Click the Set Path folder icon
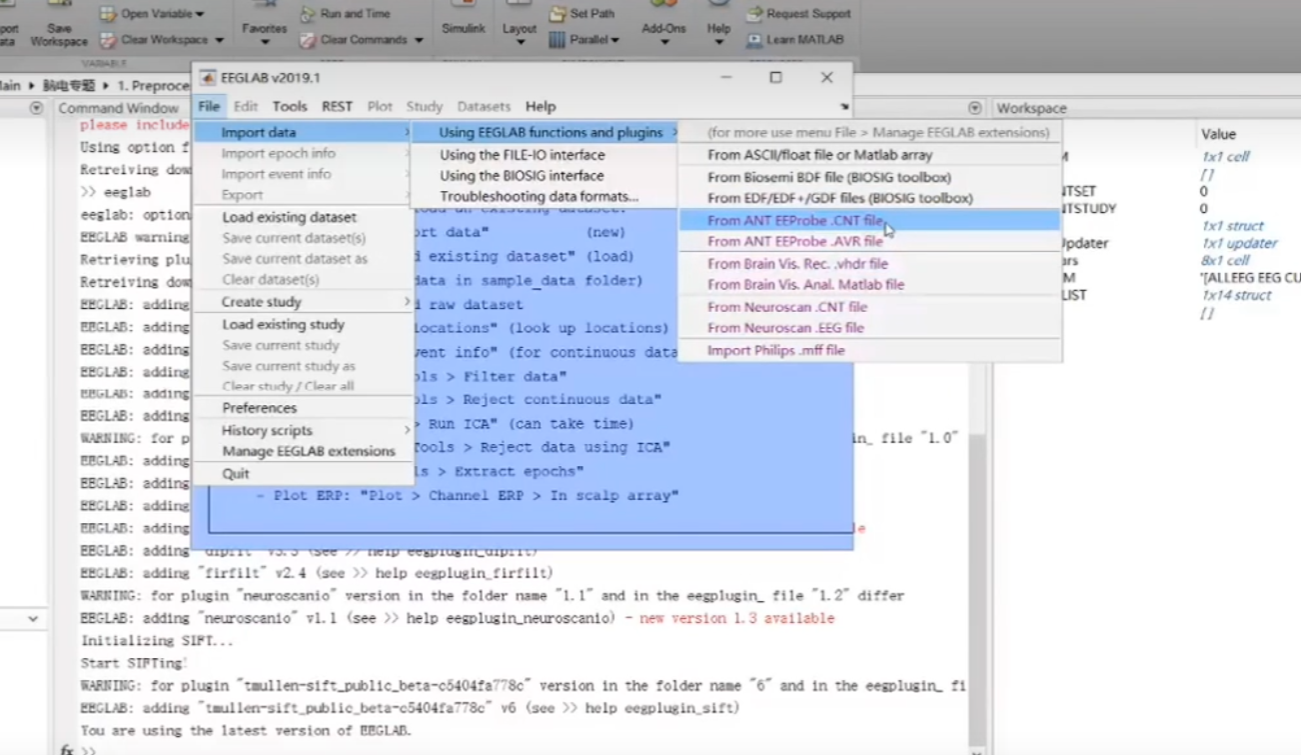Image resolution: width=1301 pixels, height=755 pixels. (557, 14)
